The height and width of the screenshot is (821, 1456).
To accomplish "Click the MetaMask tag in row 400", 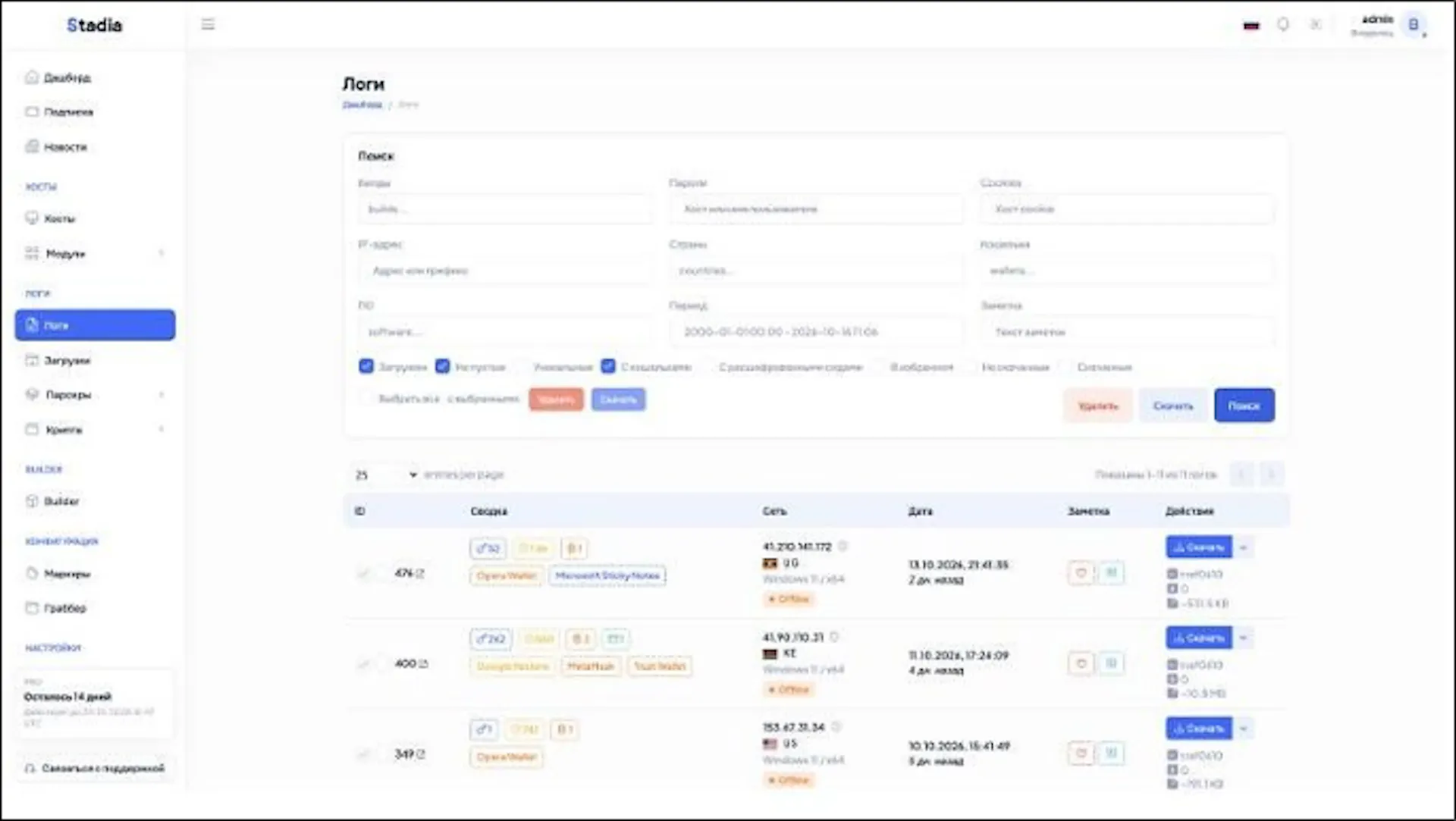I will [x=590, y=666].
